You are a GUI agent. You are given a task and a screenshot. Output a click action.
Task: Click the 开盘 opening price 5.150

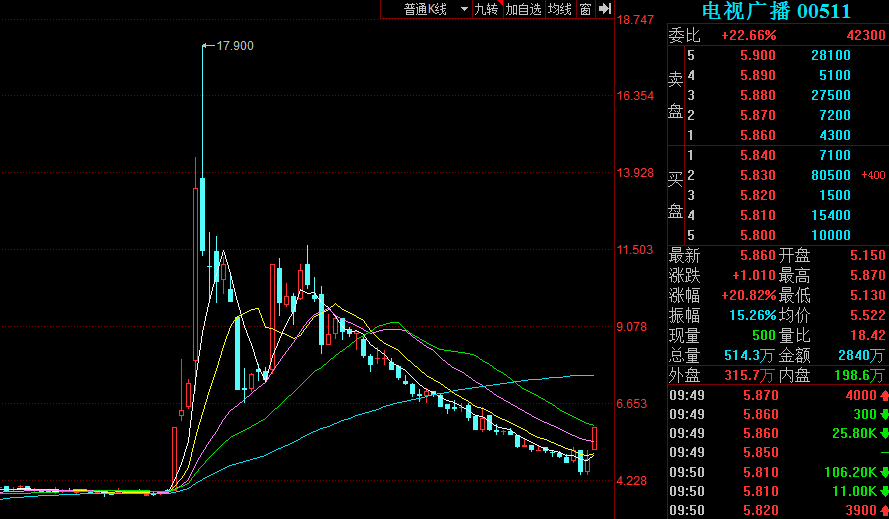pyautogui.click(x=867, y=255)
